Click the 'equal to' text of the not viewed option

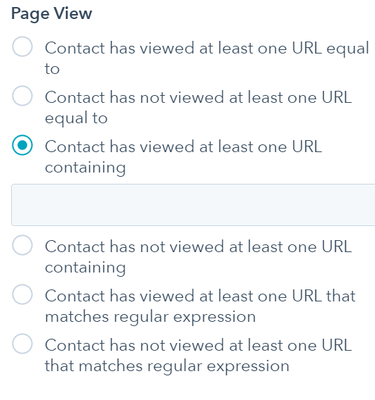(x=76, y=119)
